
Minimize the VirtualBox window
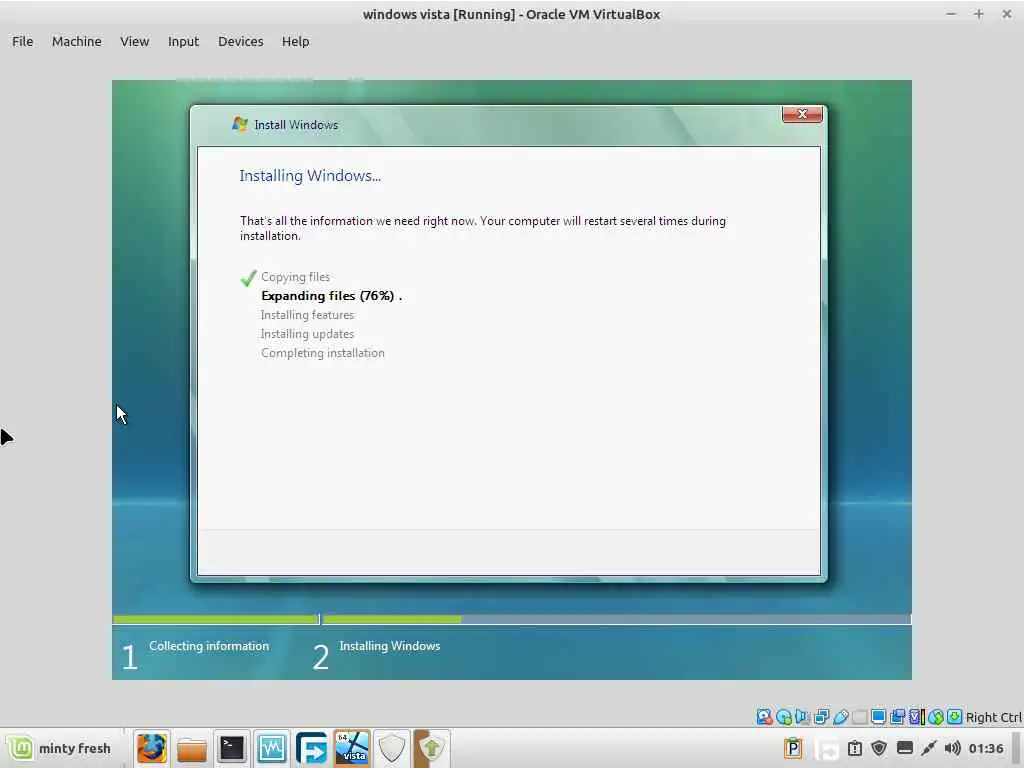pyautogui.click(x=951, y=14)
